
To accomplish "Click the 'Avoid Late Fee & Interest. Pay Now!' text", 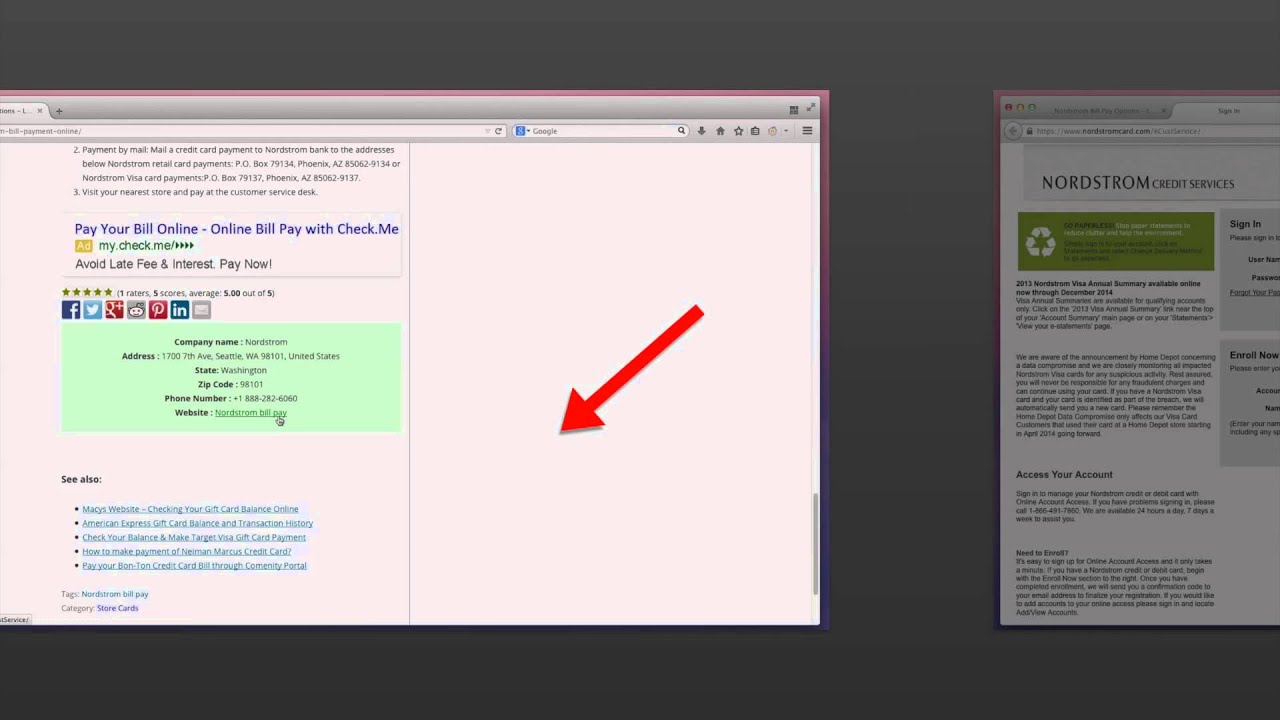I will [x=173, y=264].
